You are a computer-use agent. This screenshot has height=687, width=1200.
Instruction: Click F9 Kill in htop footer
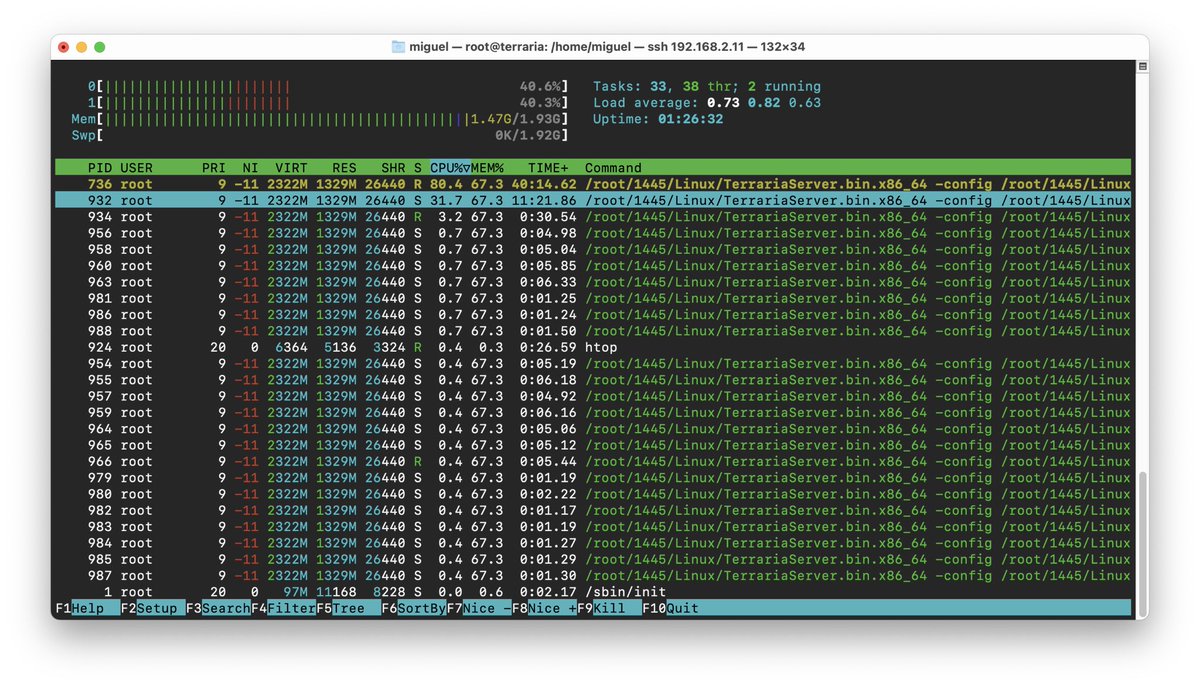[x=609, y=608]
